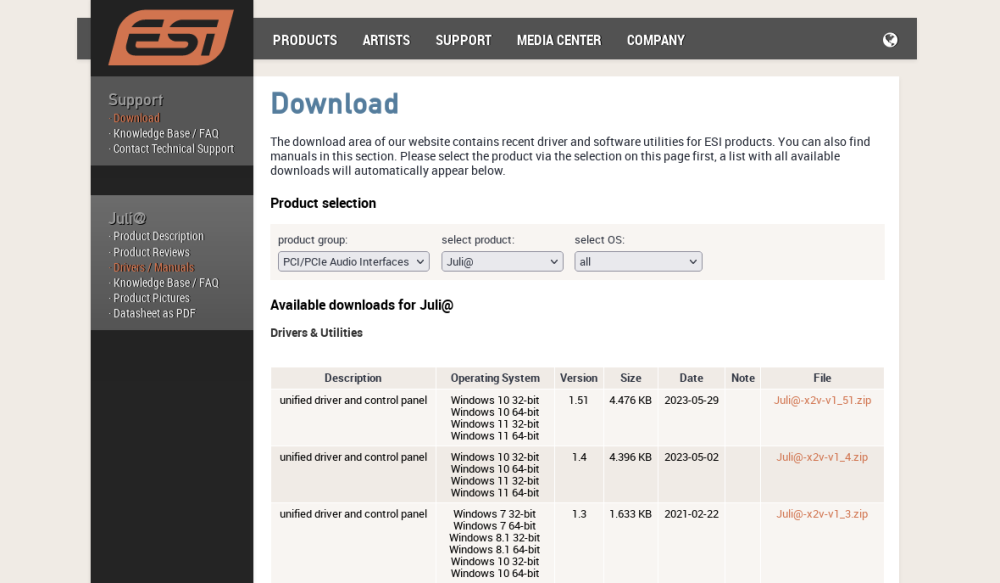Open Juli@ Product Reviews page
Viewport: 1000px width, 583px height.
[151, 253]
